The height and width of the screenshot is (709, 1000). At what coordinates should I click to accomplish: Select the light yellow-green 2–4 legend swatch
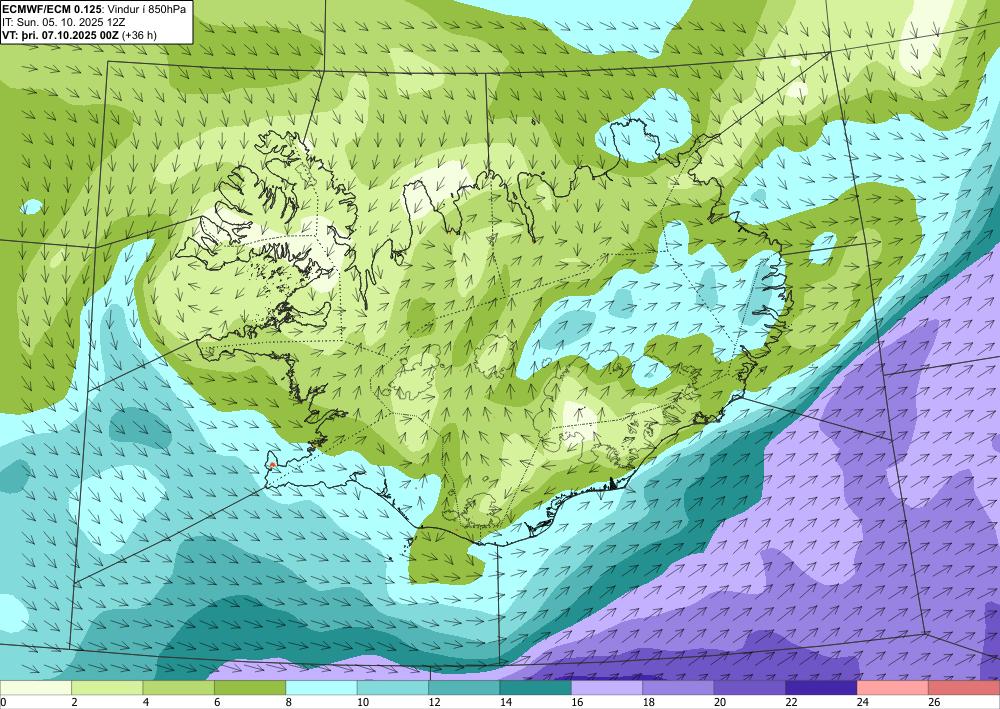pyautogui.click(x=107, y=688)
